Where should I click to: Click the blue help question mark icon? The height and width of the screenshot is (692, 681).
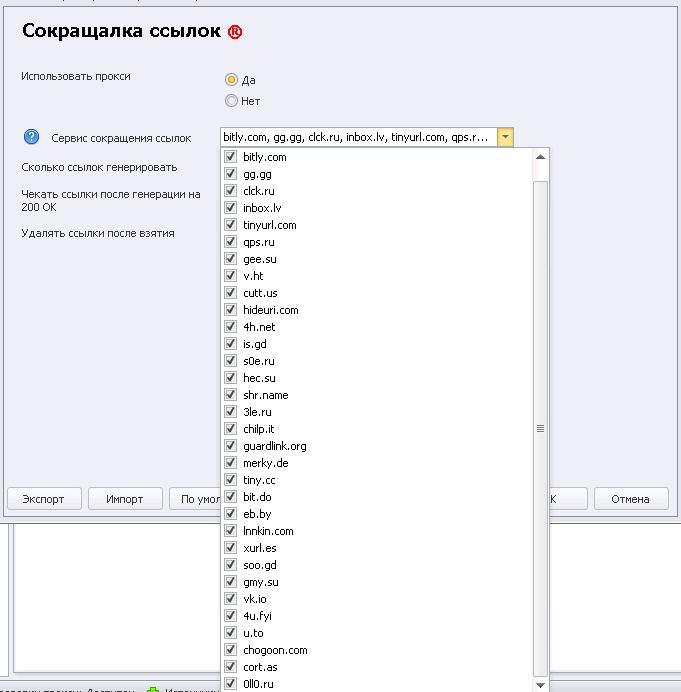click(31, 137)
